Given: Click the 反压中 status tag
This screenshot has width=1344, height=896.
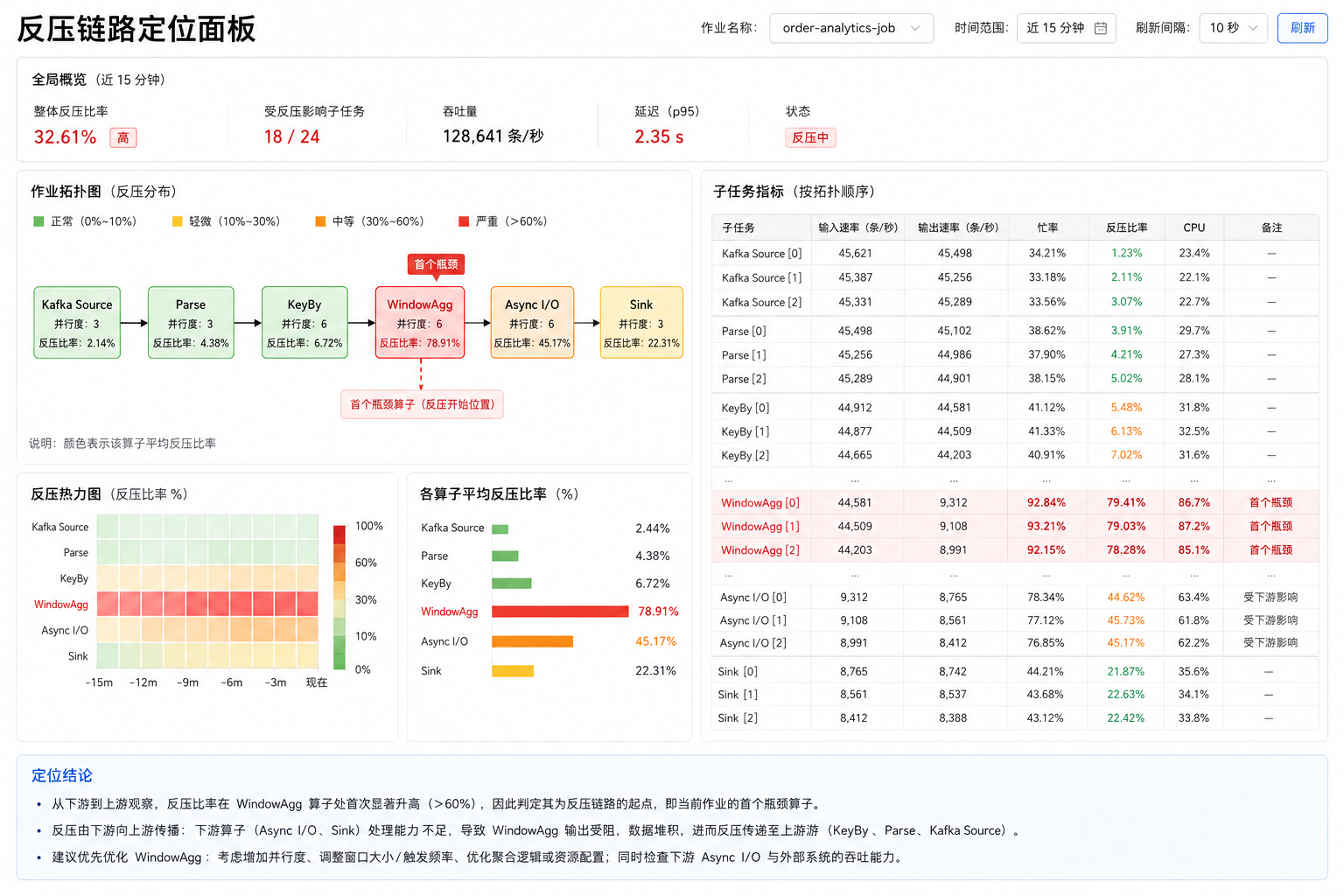Looking at the screenshot, I should coord(810,137).
